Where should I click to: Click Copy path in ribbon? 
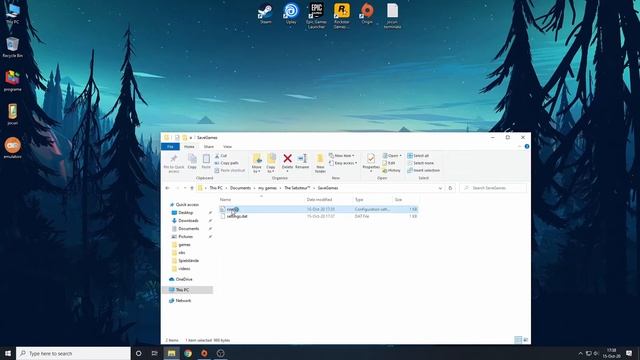[227, 163]
